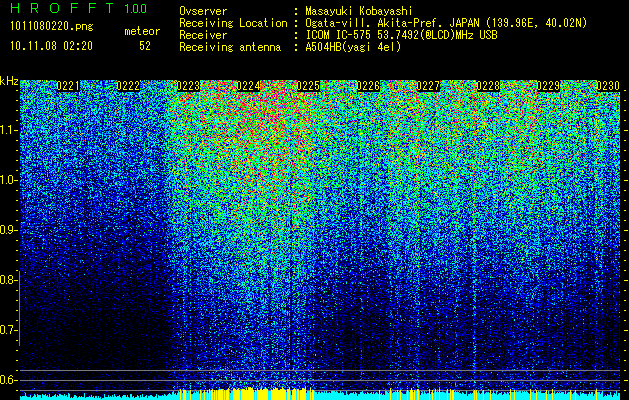629x400 pixels.
Task: Click the 'Receiving antenna' field label
Action: [x=230, y=47]
